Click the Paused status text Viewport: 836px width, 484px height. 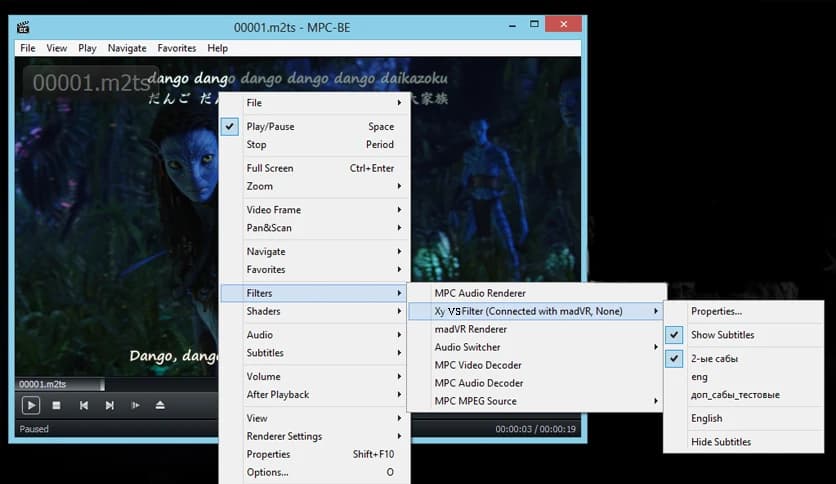34,429
